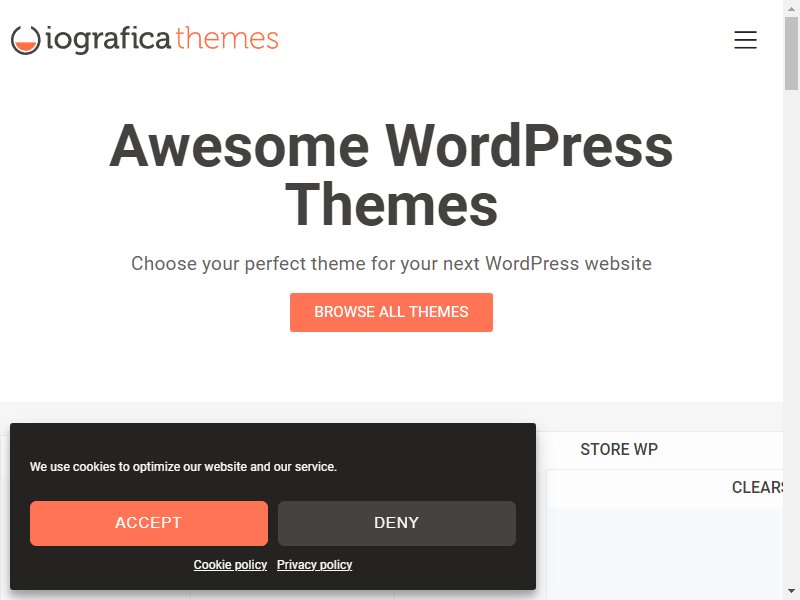800x600 pixels.
Task: Open the Cookie policy link
Action: pos(230,565)
